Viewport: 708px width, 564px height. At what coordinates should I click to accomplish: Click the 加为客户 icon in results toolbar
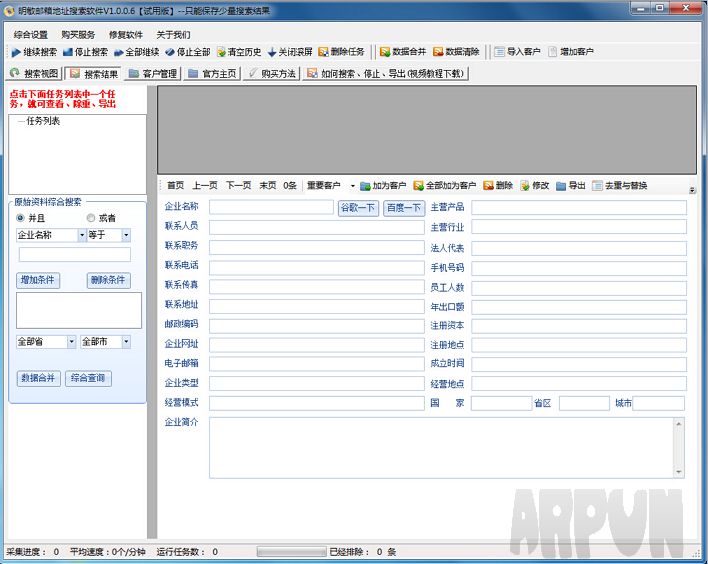[x=366, y=186]
